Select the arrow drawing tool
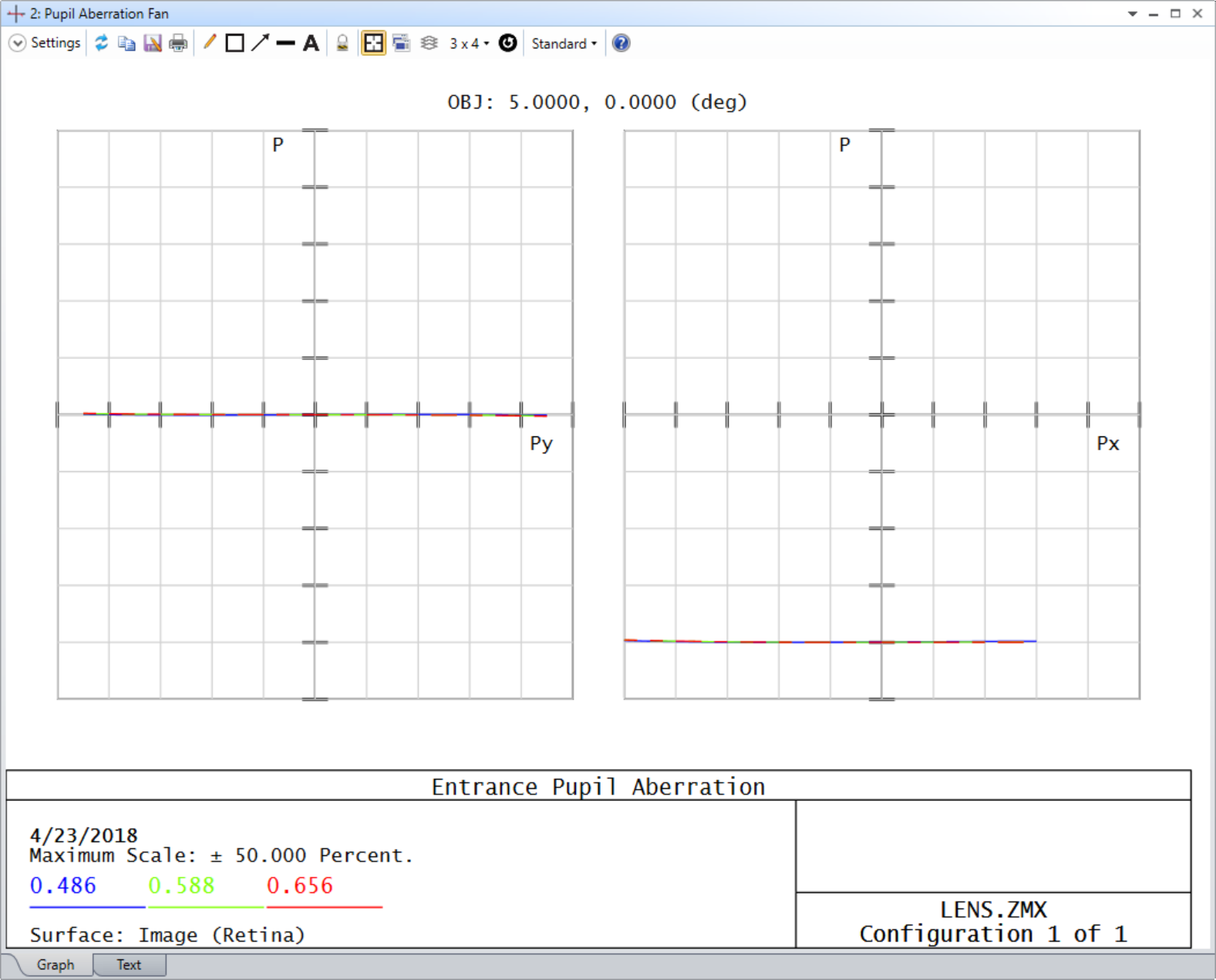The height and width of the screenshot is (980, 1216). click(261, 43)
